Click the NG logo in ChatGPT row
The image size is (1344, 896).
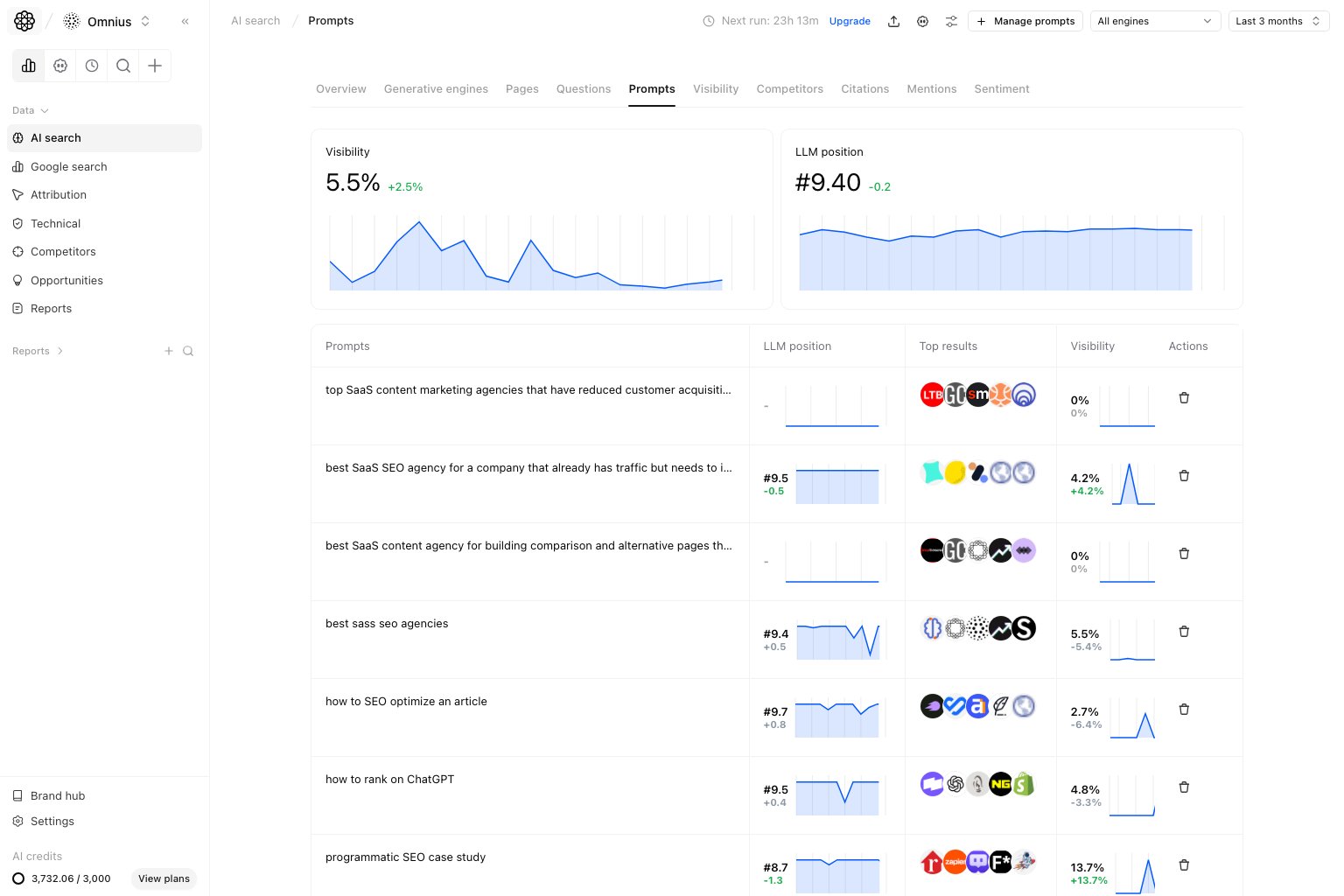tap(1000, 784)
